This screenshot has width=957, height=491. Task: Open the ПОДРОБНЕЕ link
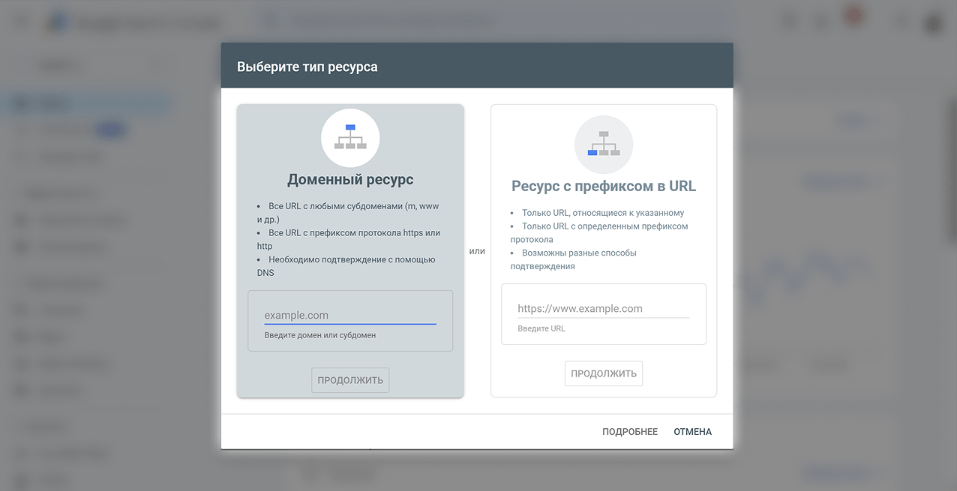coord(630,432)
